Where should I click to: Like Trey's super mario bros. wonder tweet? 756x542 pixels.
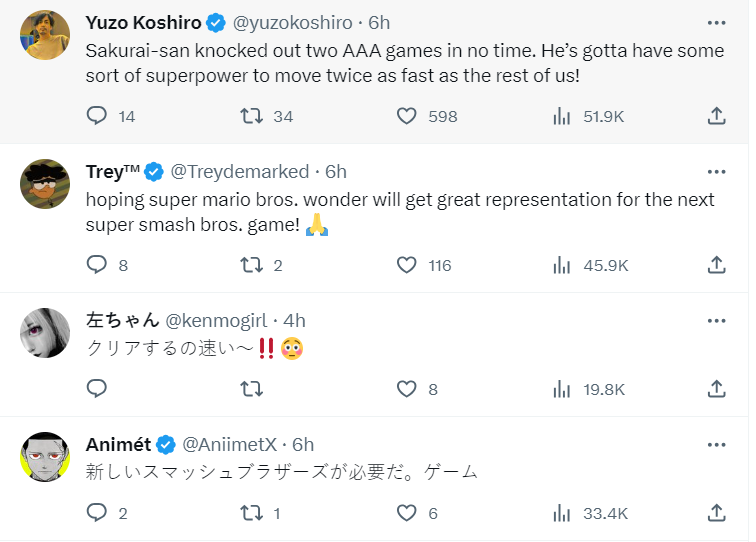[x=406, y=265]
